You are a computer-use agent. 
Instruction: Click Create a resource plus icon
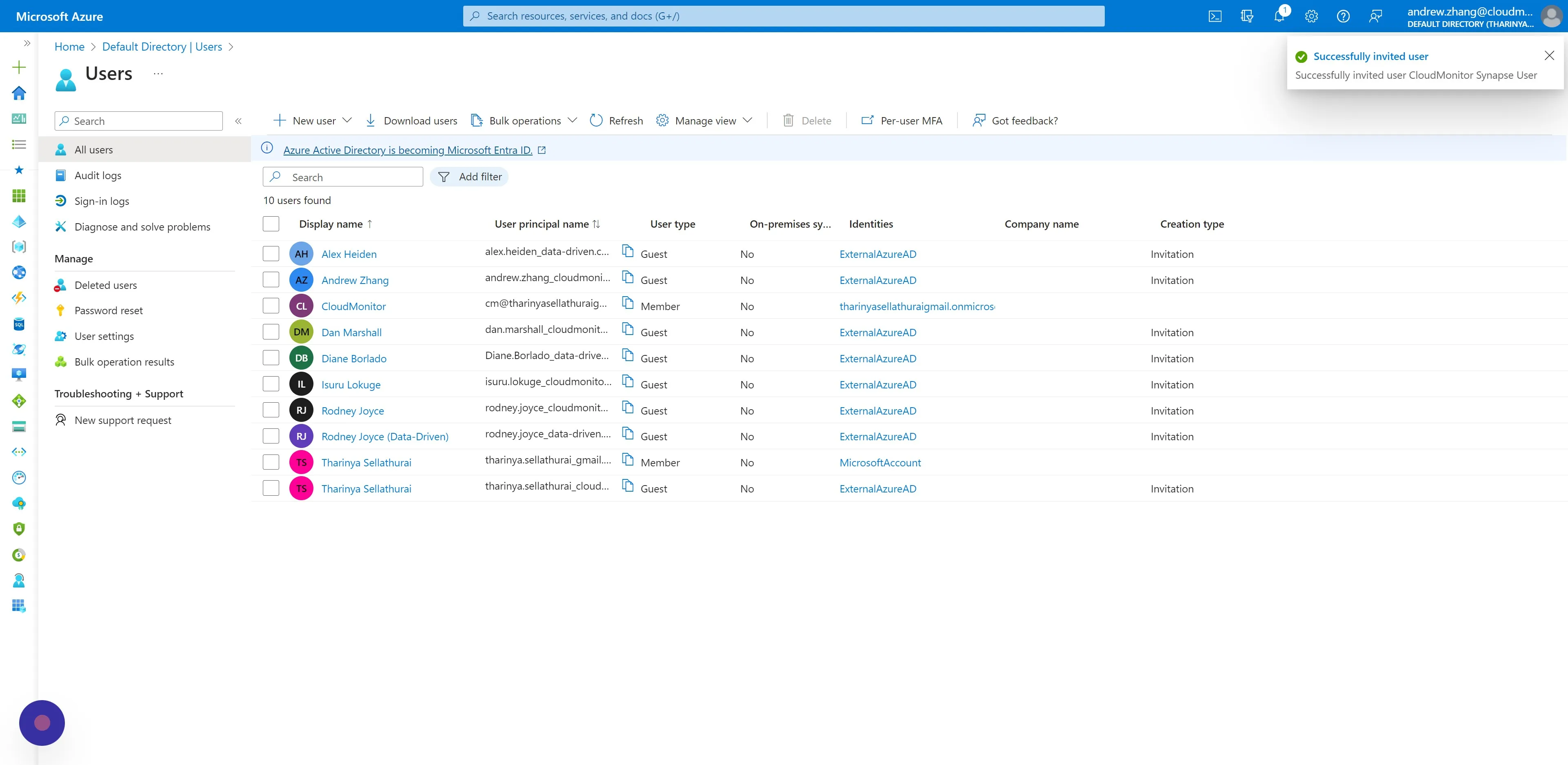point(19,67)
